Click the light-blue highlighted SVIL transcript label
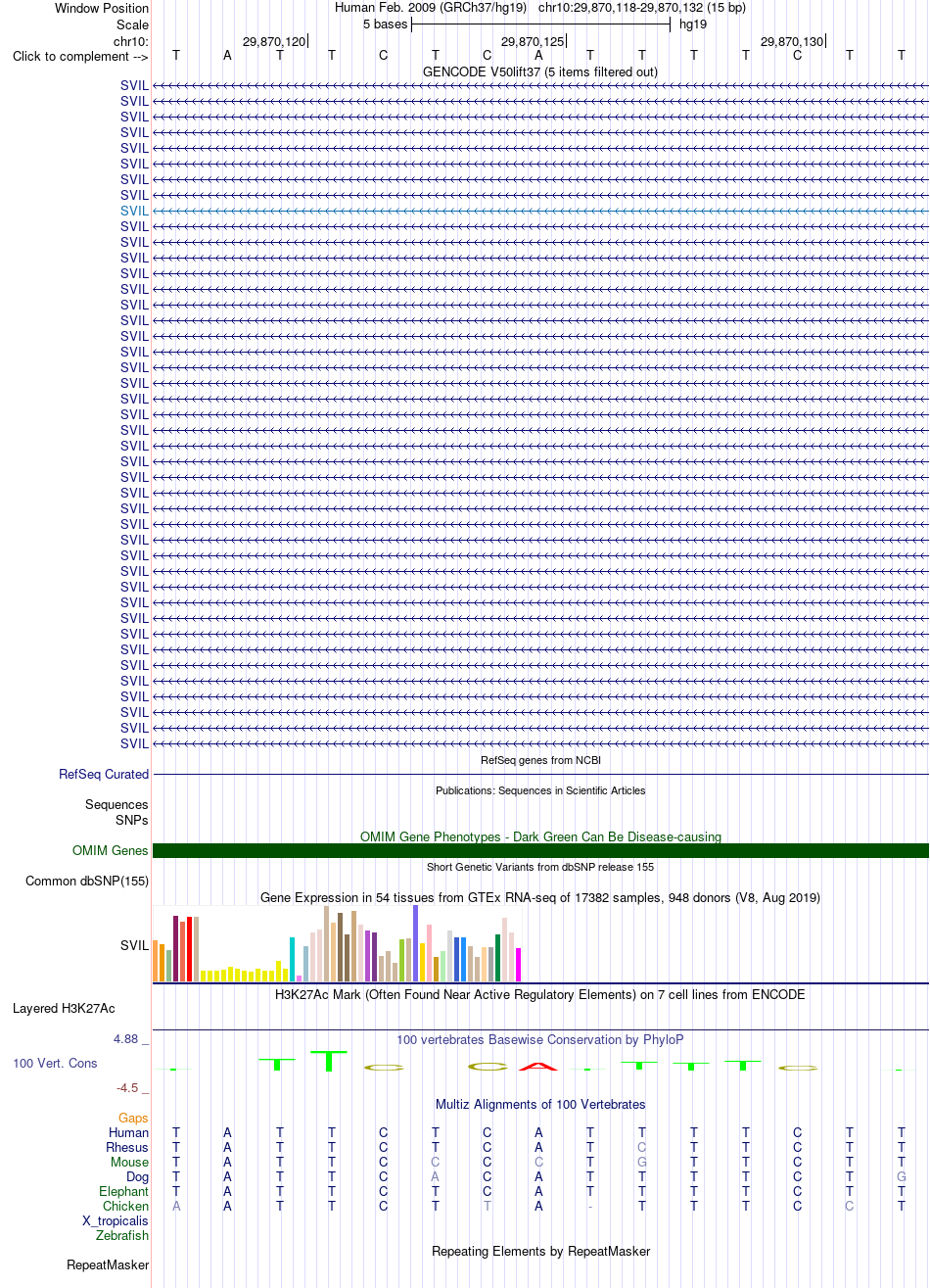The width and height of the screenshot is (930, 1288). tap(134, 211)
